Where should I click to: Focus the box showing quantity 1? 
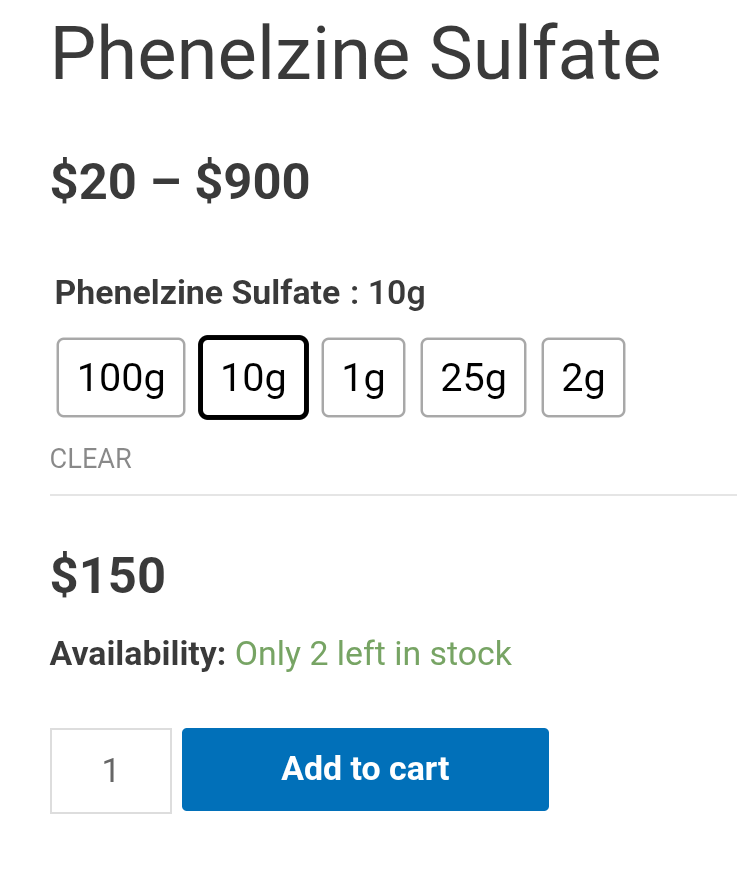click(110, 770)
